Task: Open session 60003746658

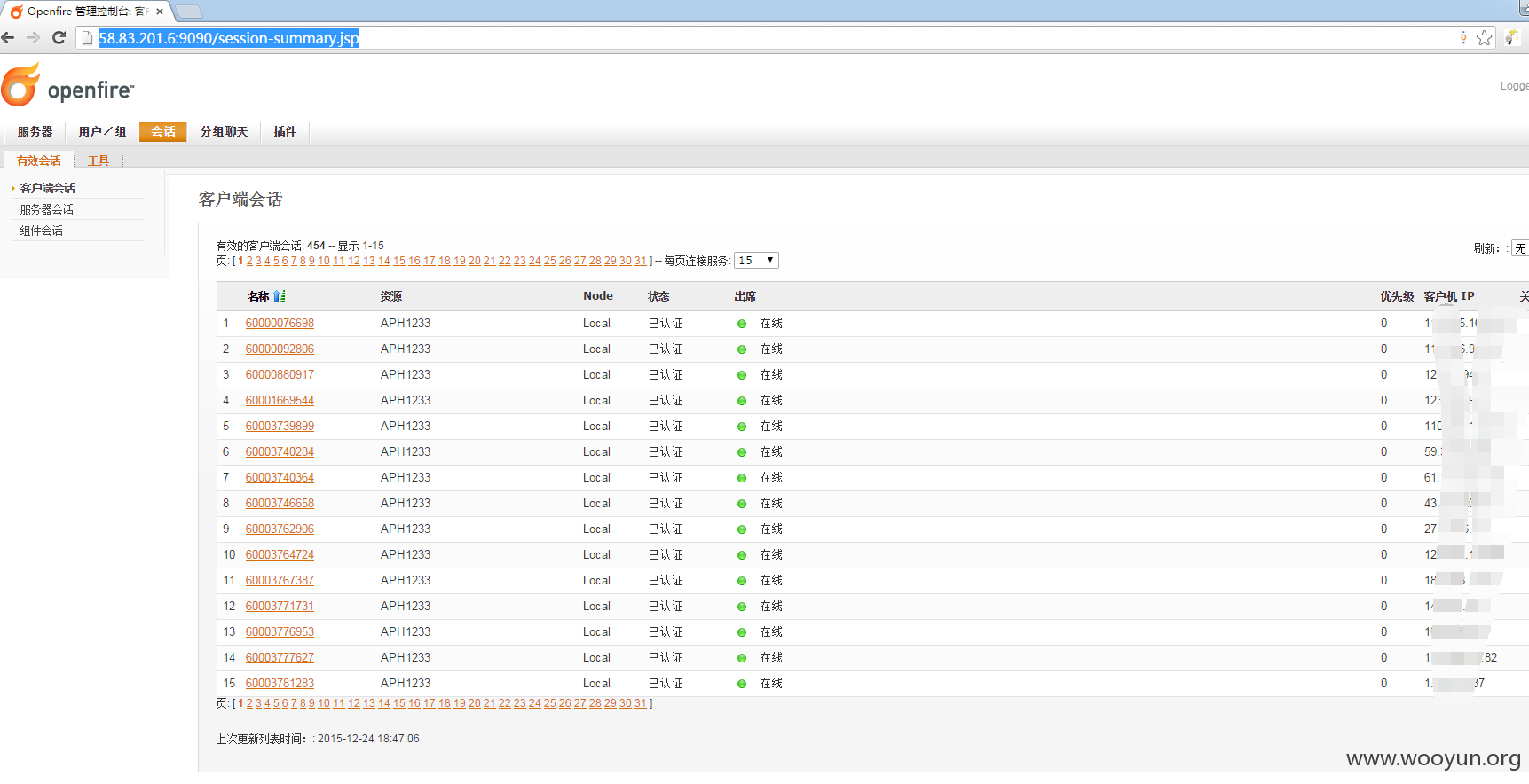Action: (x=280, y=504)
